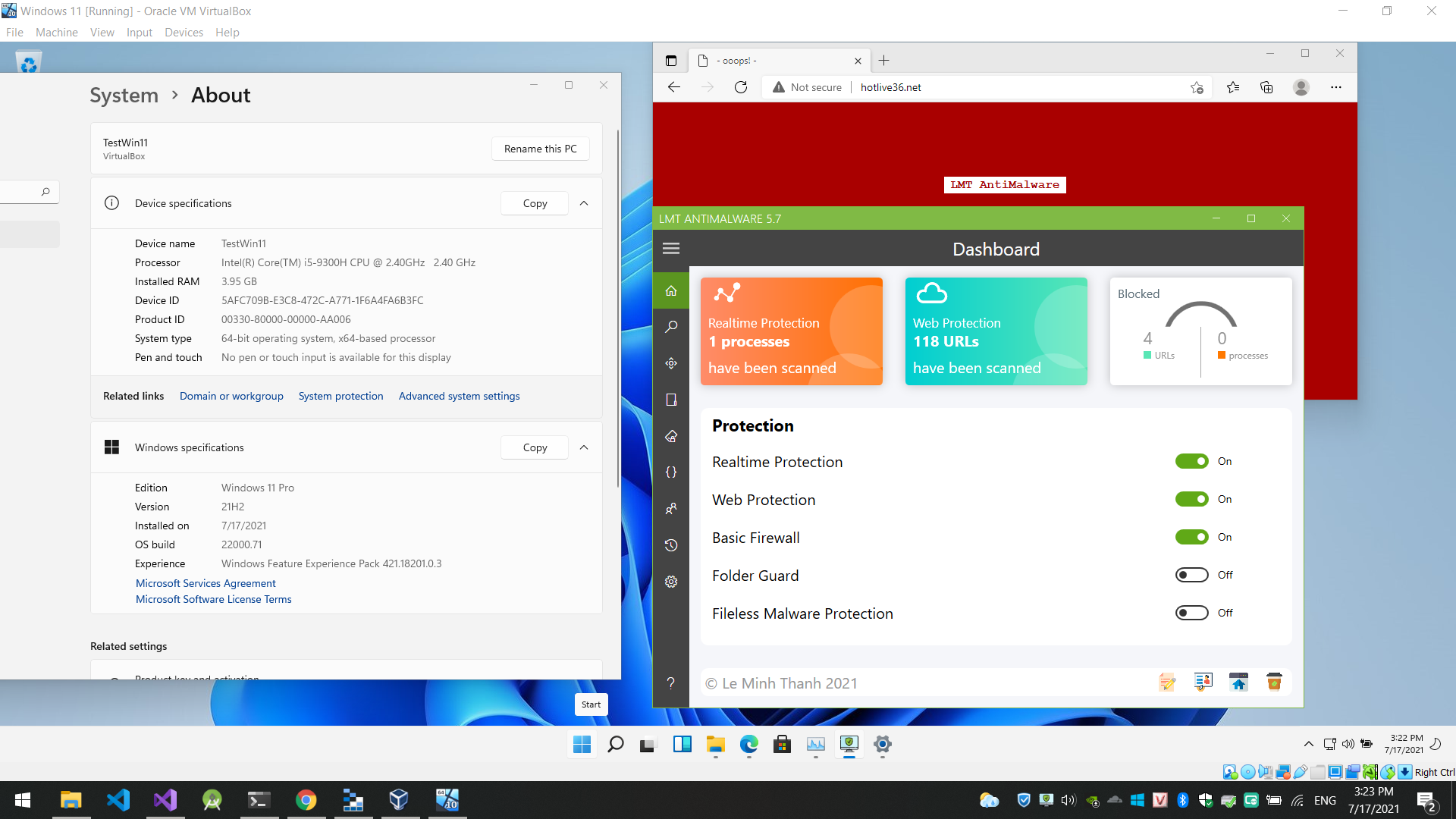1456x819 pixels.
Task: Open the history icon in LMT sidebar
Action: coord(671,545)
